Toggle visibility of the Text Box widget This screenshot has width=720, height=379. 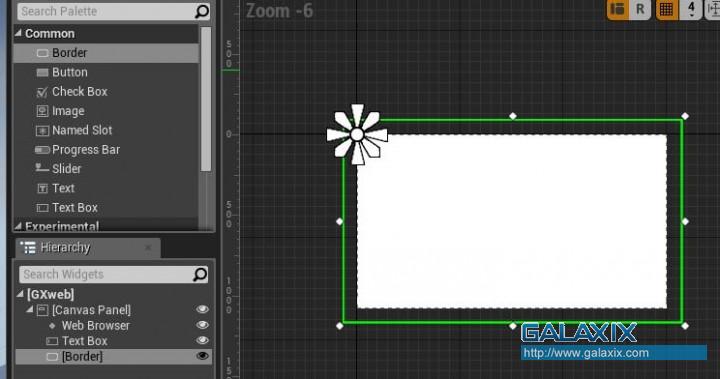(202, 340)
